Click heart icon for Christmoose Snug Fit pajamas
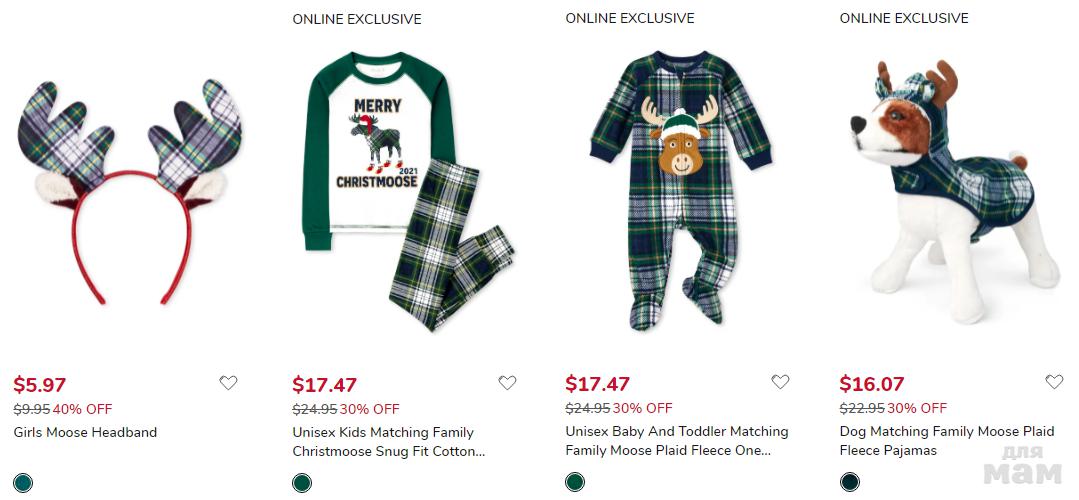The width and height of the screenshot is (1079, 500). tap(507, 382)
